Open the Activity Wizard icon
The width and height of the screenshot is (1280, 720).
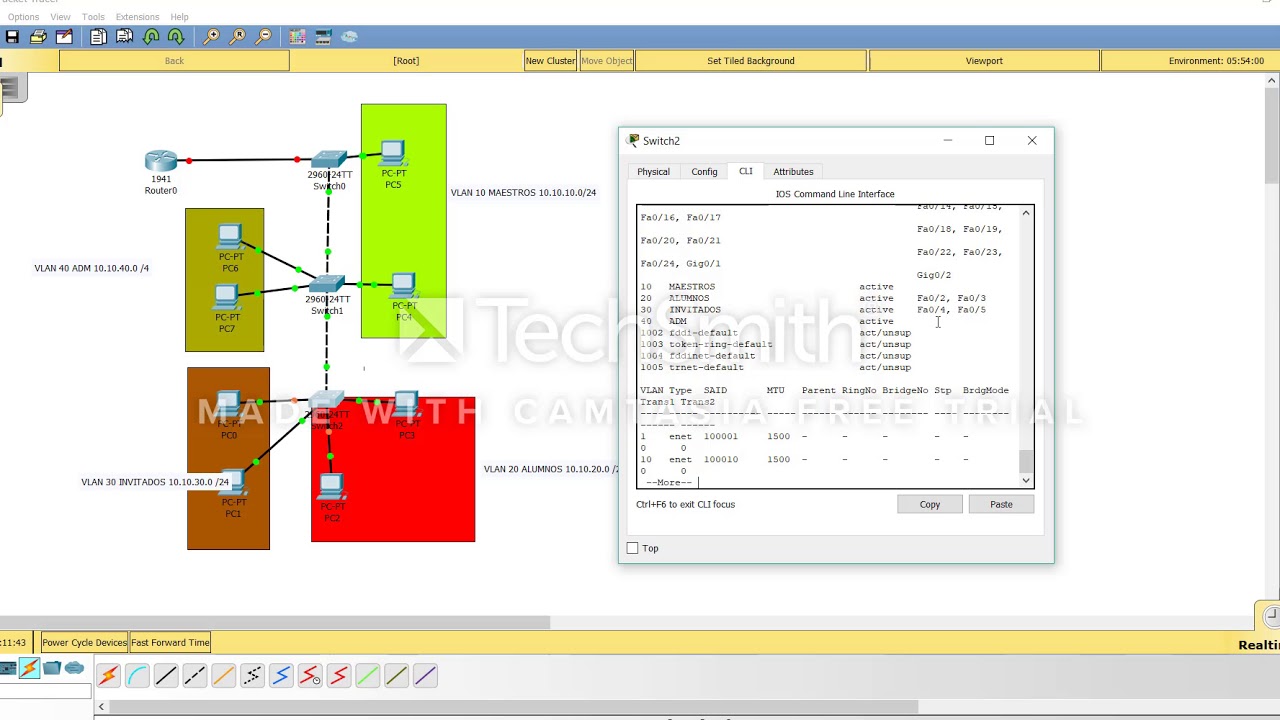coord(64,37)
